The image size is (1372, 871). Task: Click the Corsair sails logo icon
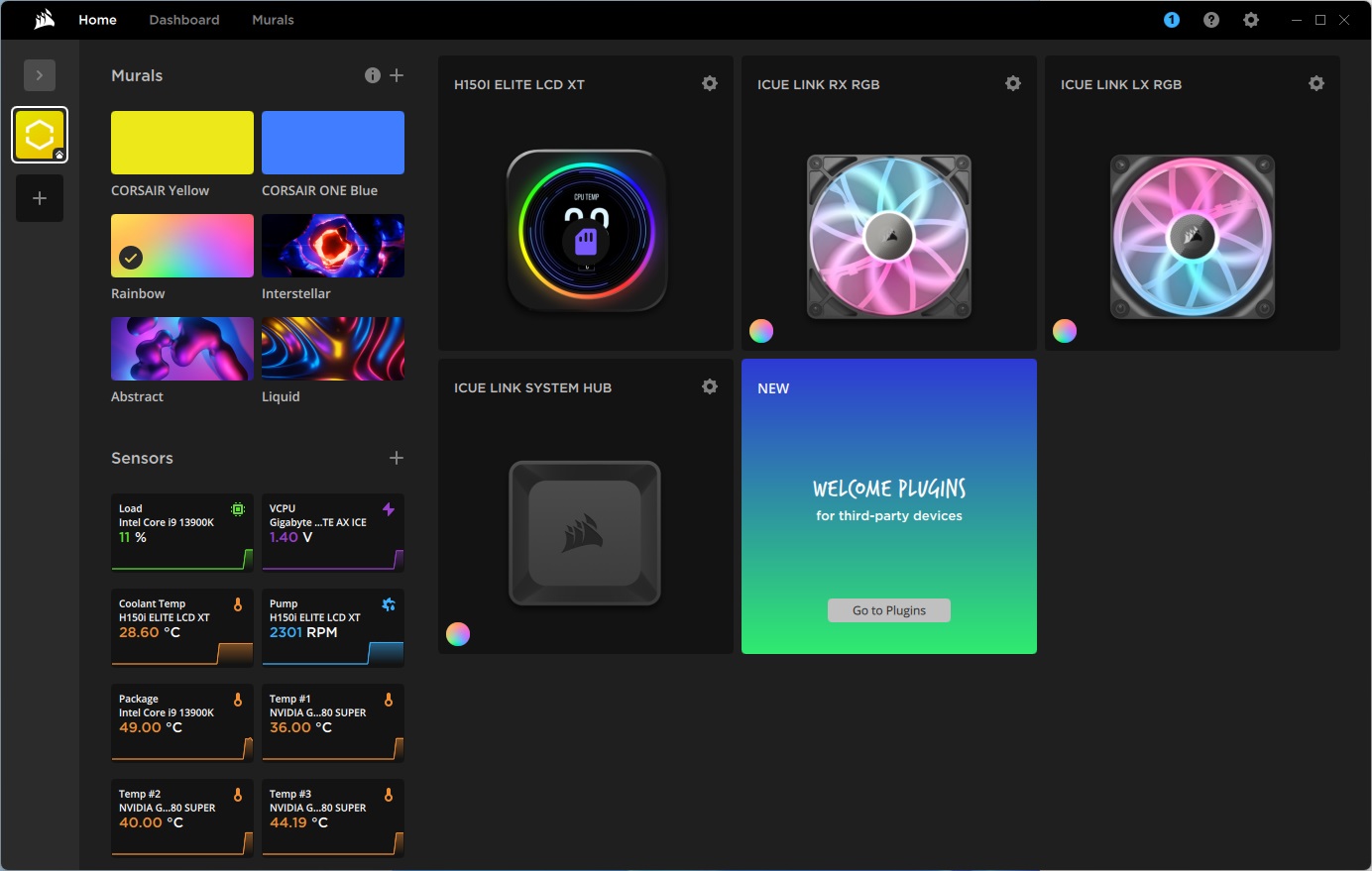click(44, 20)
